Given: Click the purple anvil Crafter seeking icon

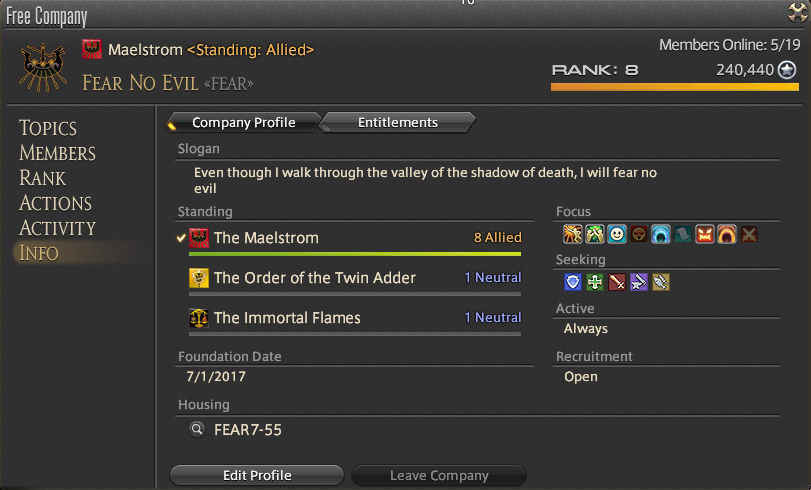Looking at the screenshot, I should tap(639, 282).
